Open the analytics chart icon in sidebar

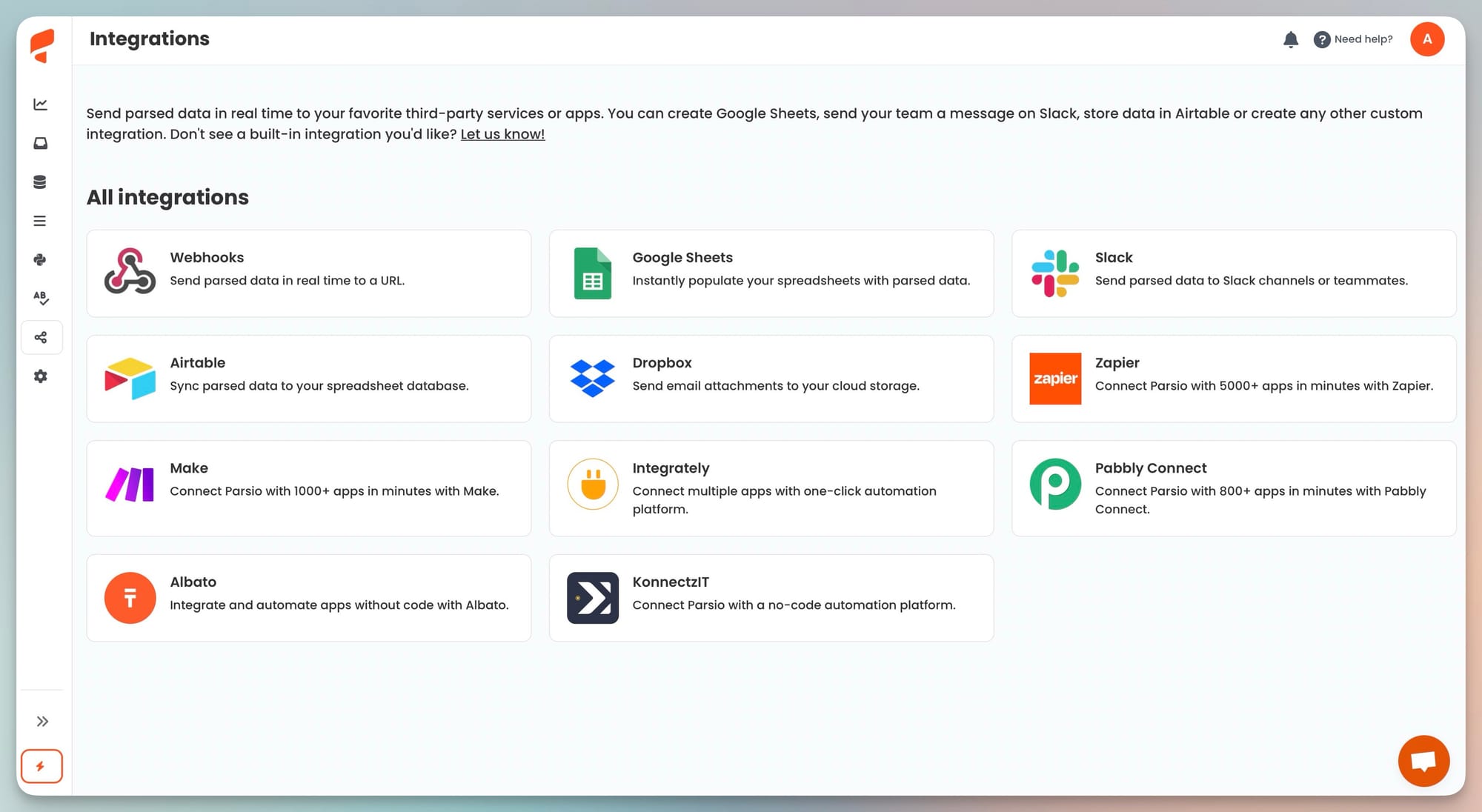coord(41,104)
